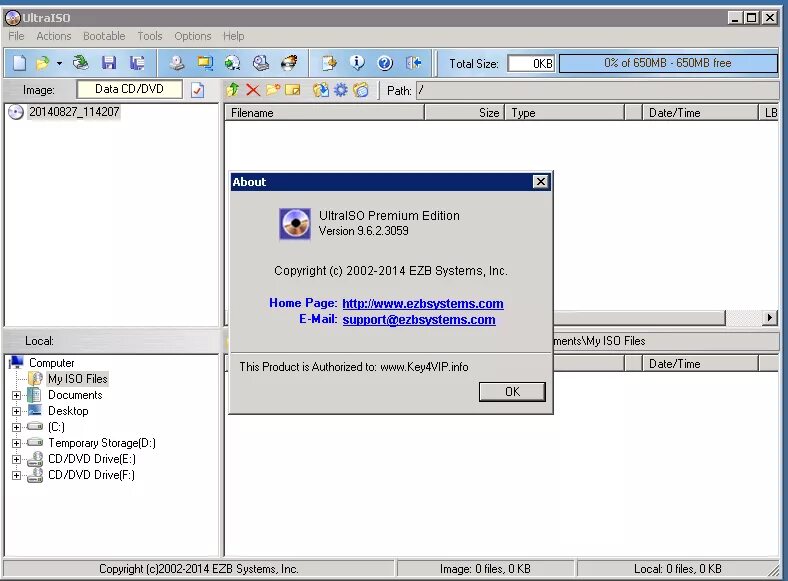The image size is (788, 581).
Task: Select My ISO Files in Local tree
Action: tap(77, 378)
